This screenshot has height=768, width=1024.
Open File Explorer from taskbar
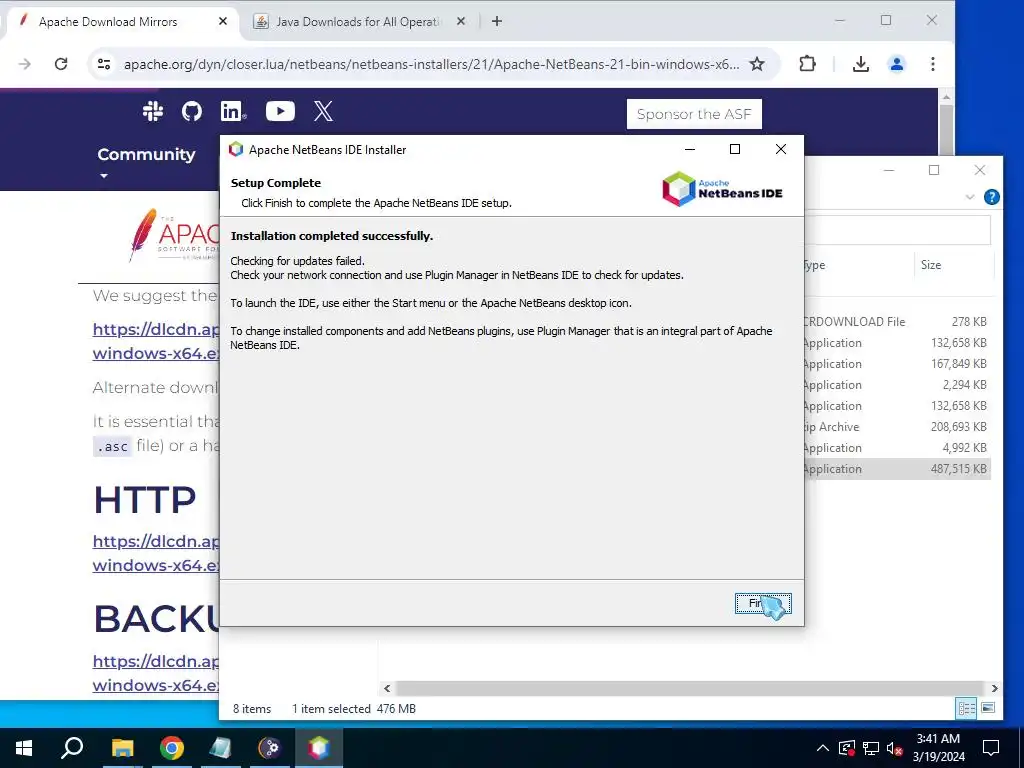pos(122,748)
